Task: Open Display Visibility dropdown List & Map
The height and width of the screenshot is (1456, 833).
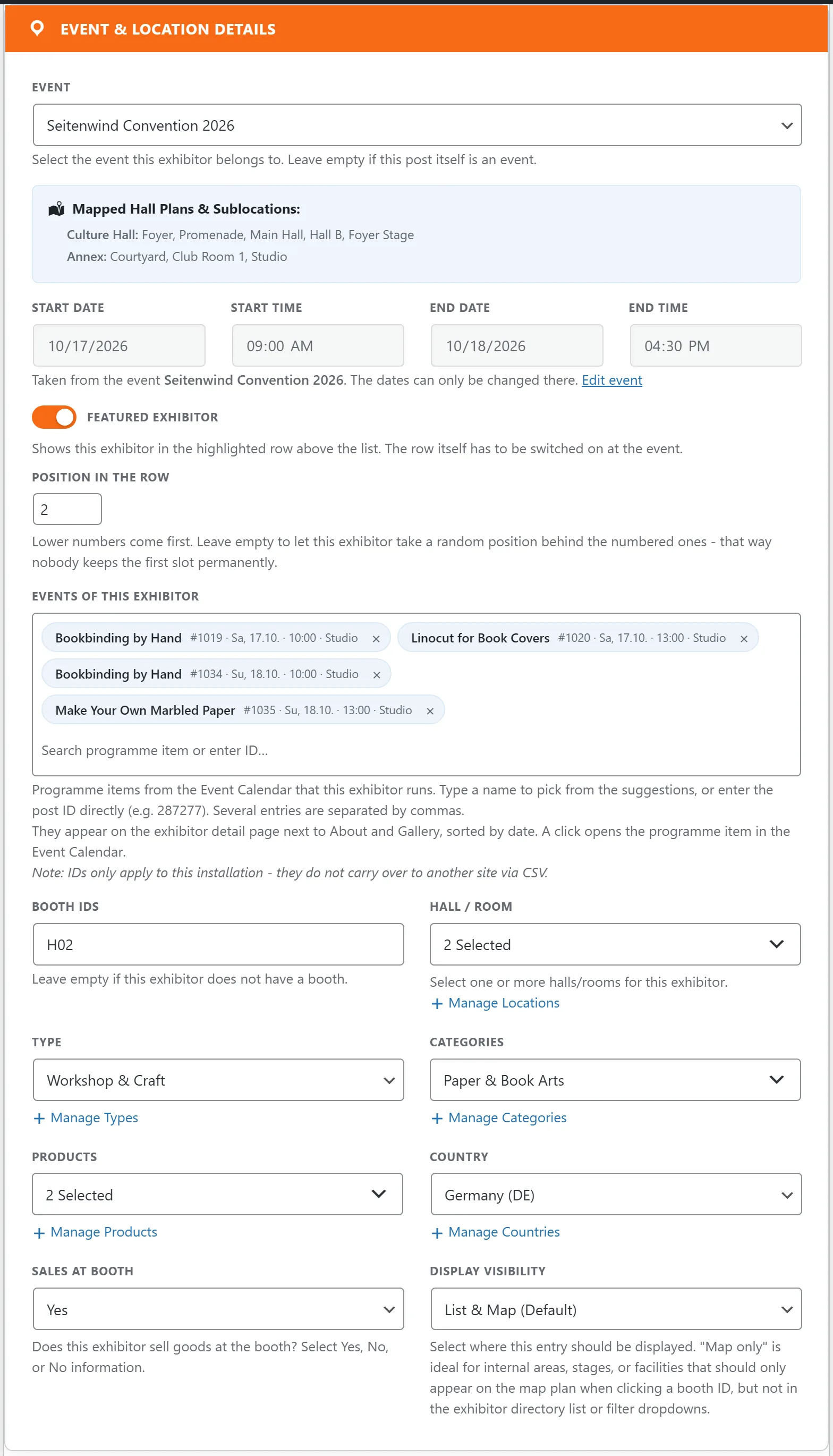Action: (616, 1308)
